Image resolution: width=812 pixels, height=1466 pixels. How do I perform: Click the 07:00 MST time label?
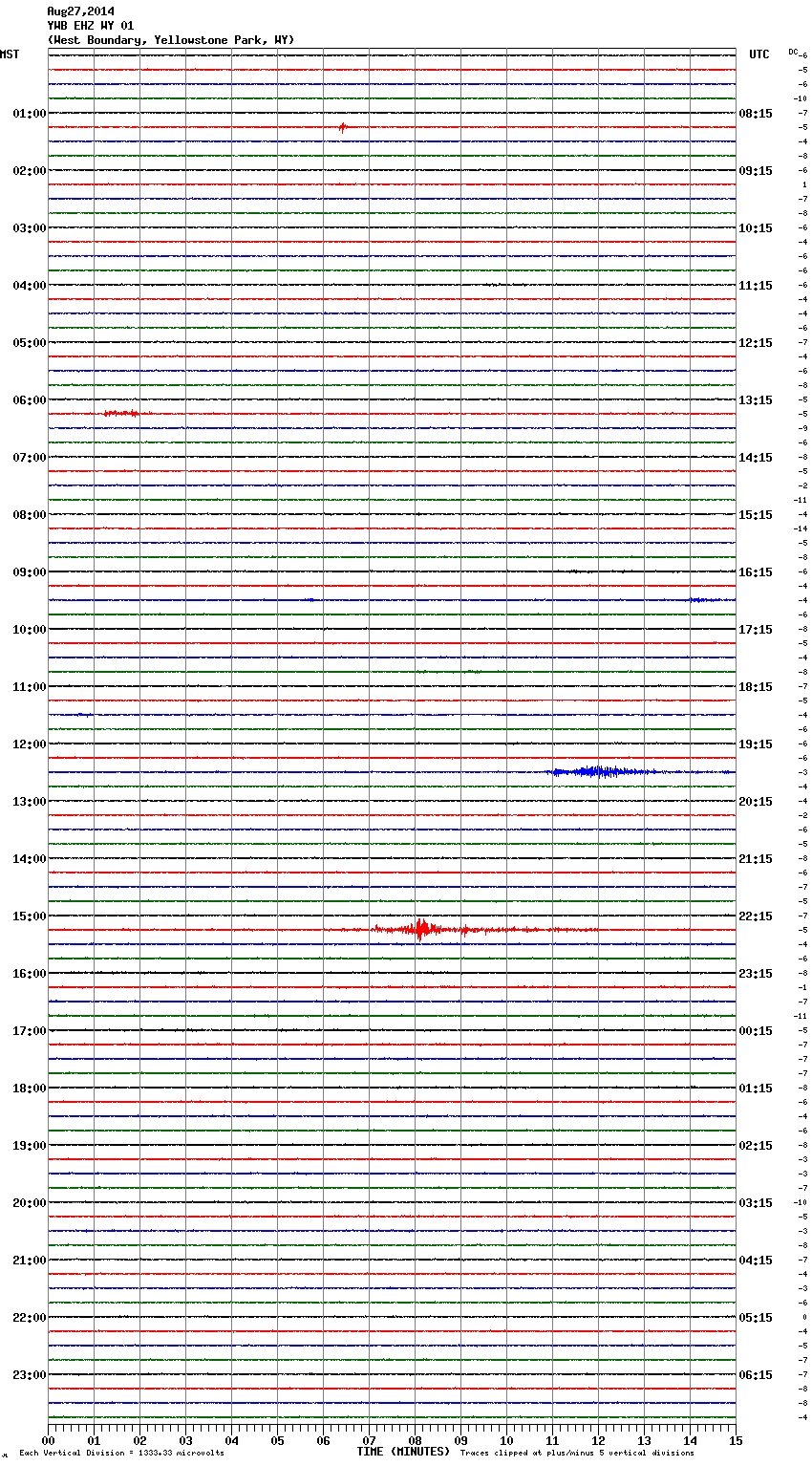click(x=29, y=458)
